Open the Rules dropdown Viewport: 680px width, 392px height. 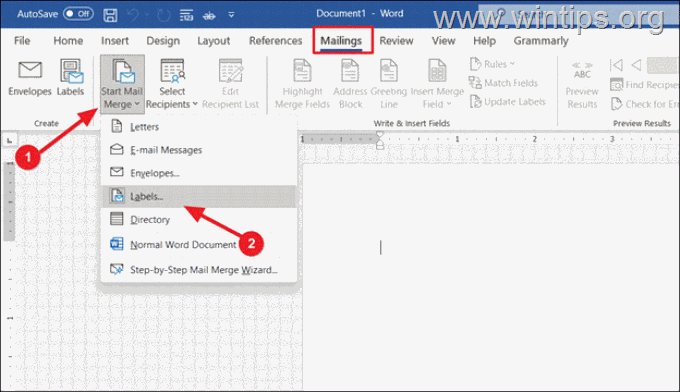(x=492, y=64)
